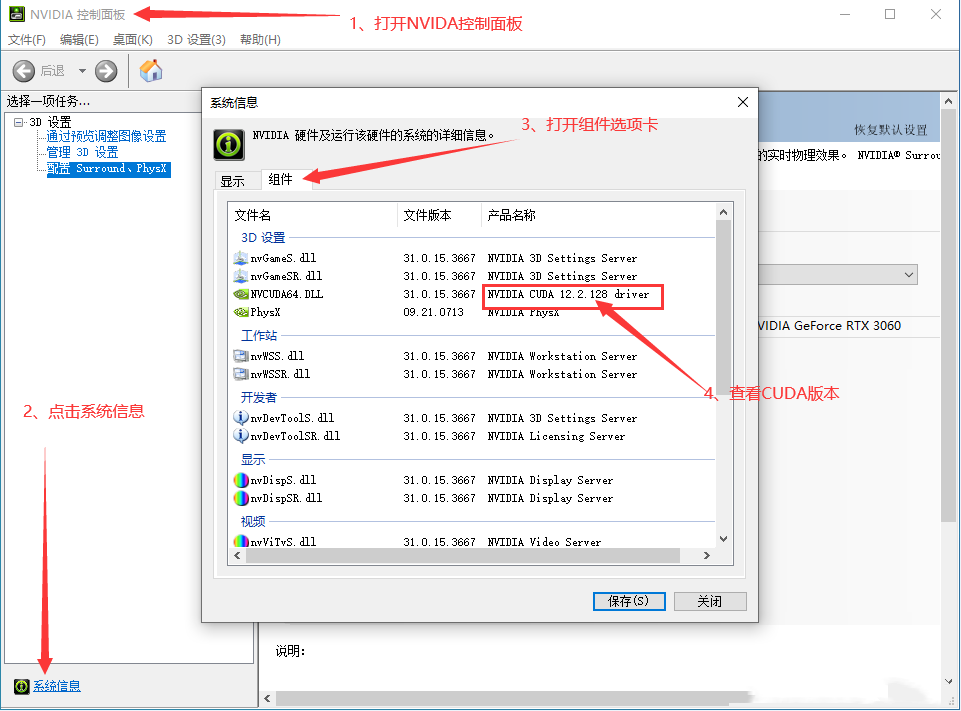Click the green system information dialog icon
This screenshot has width=961, height=711.
click(x=229, y=145)
